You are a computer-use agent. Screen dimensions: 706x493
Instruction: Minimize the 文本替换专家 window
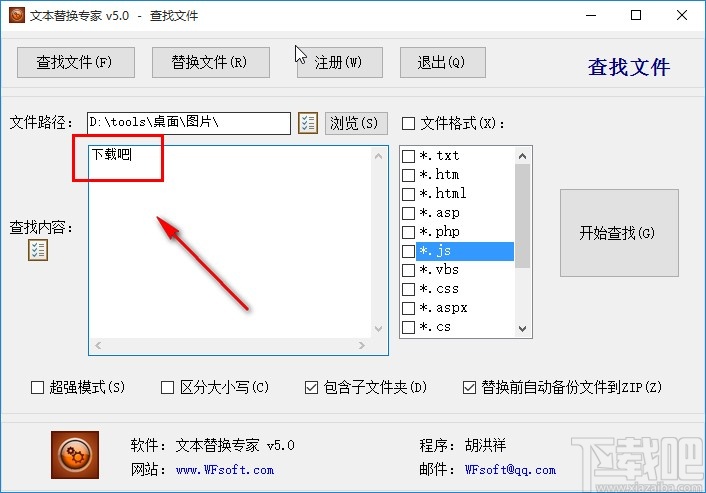click(591, 15)
